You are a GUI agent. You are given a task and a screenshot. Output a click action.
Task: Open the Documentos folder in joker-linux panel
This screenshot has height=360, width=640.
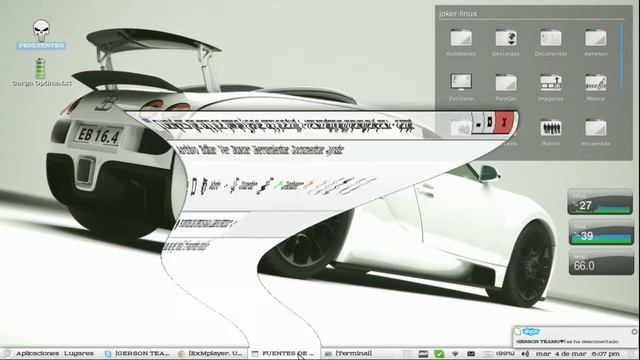tap(551, 42)
